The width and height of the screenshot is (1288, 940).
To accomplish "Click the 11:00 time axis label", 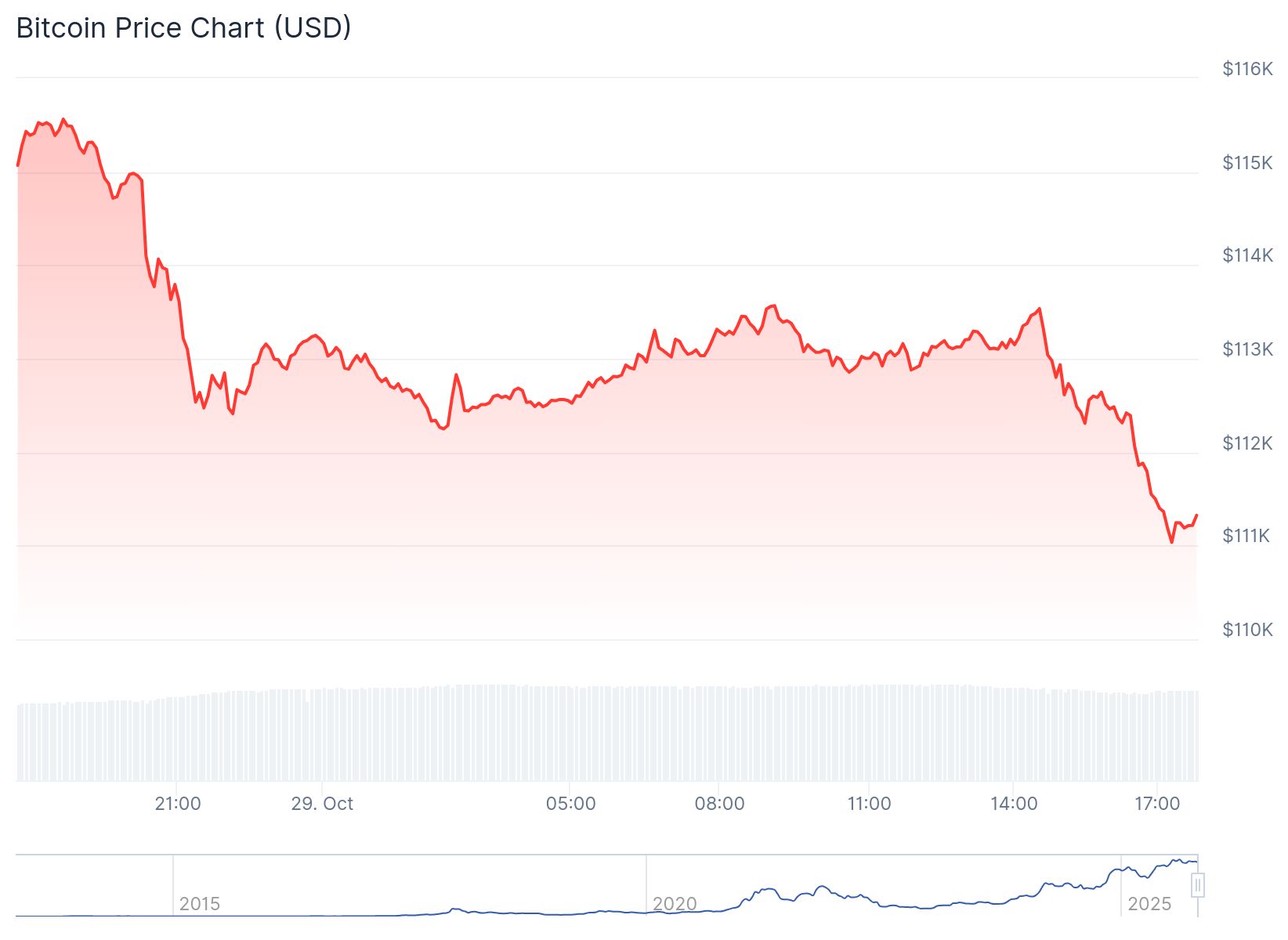I will pos(869,804).
